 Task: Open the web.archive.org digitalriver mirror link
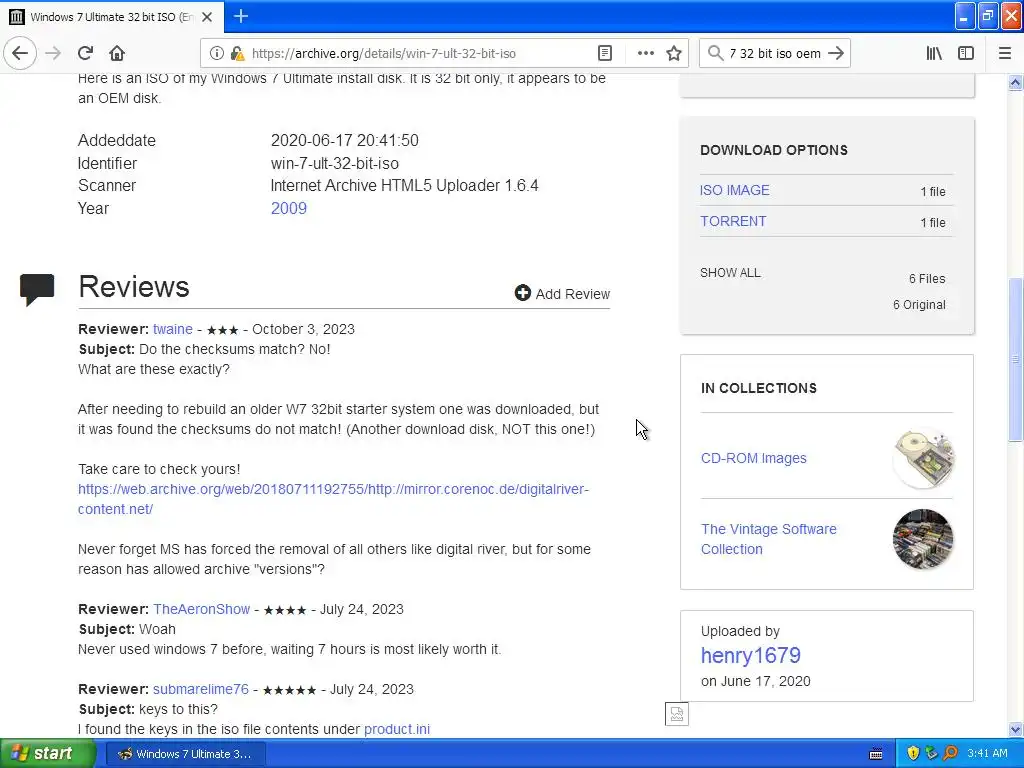pyautogui.click(x=333, y=499)
